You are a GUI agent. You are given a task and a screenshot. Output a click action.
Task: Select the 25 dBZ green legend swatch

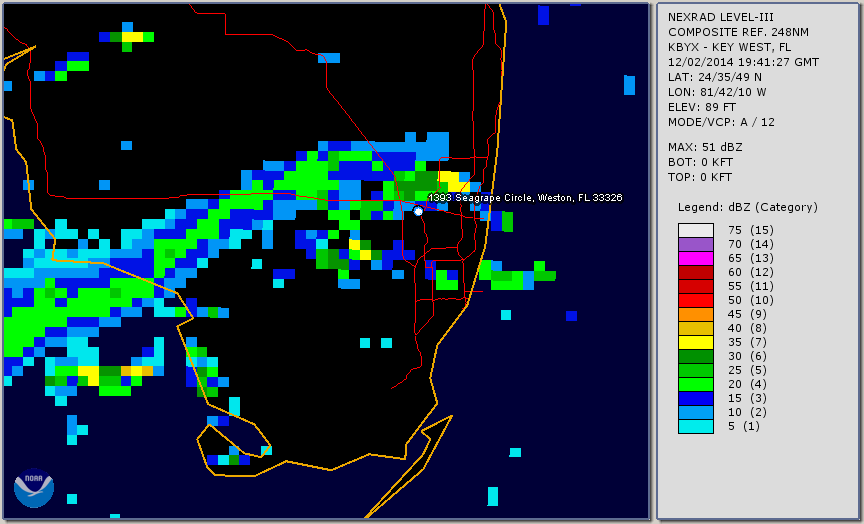[696, 370]
